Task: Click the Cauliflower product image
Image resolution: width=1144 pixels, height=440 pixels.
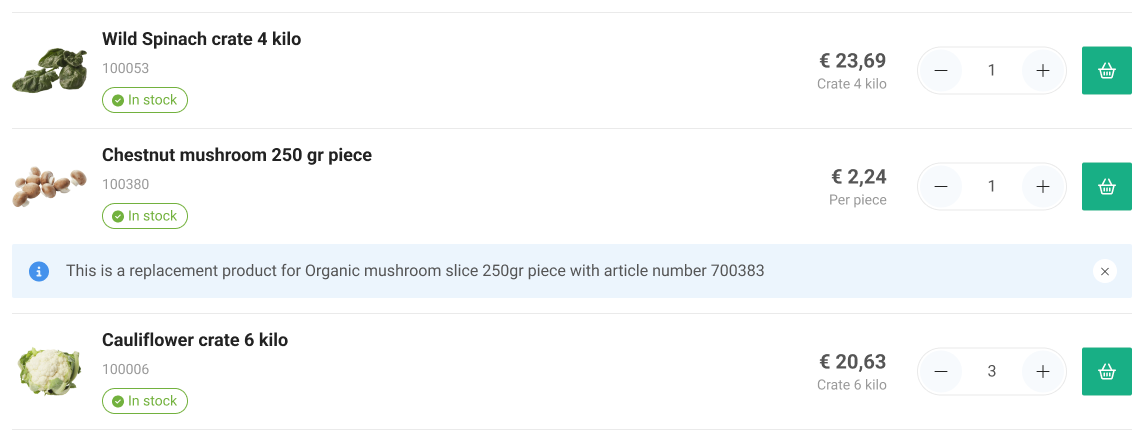Action: (x=49, y=371)
